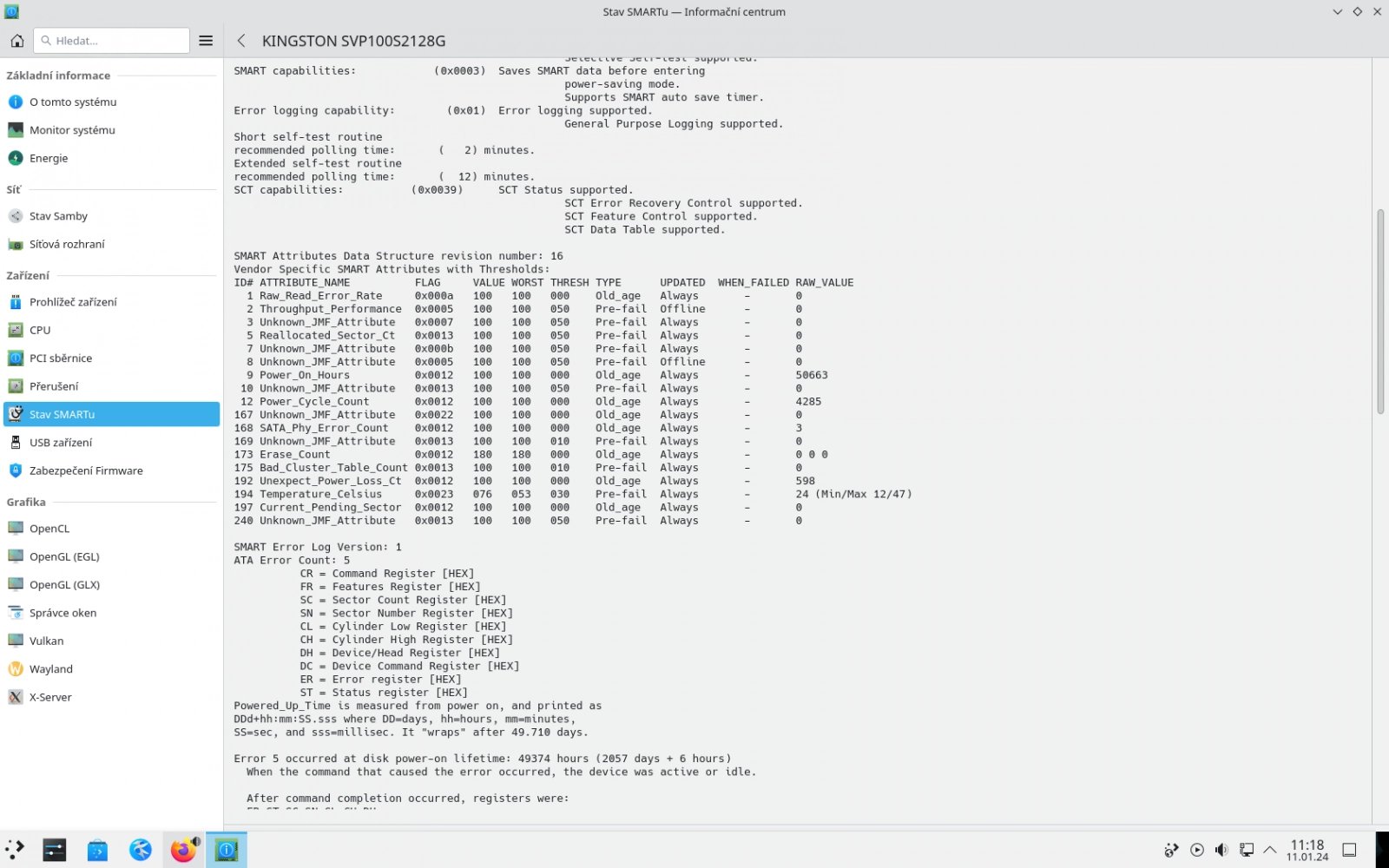Open the USB zařízení page
Image resolution: width=1389 pixels, height=868 pixels.
click(111, 443)
